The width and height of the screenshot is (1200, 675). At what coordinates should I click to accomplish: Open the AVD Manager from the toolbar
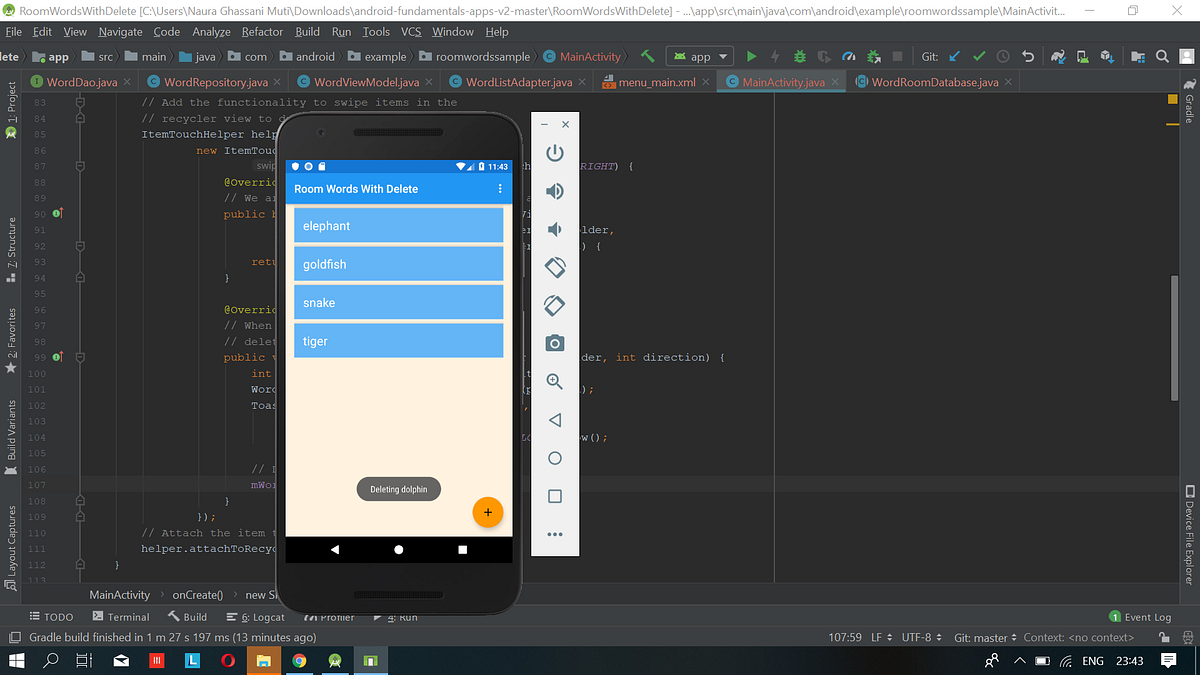click(x=1081, y=56)
